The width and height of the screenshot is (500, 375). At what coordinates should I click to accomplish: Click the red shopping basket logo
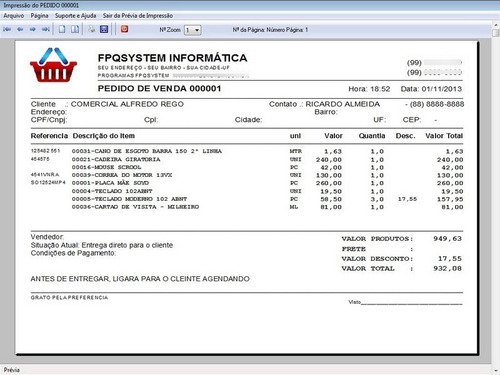[53, 65]
